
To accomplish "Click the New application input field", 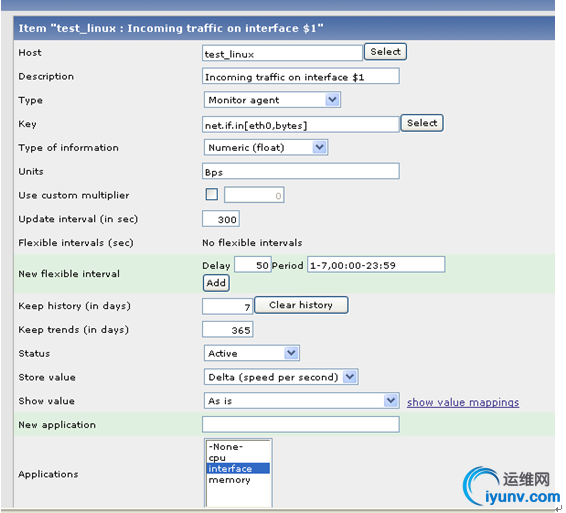I will [301, 424].
